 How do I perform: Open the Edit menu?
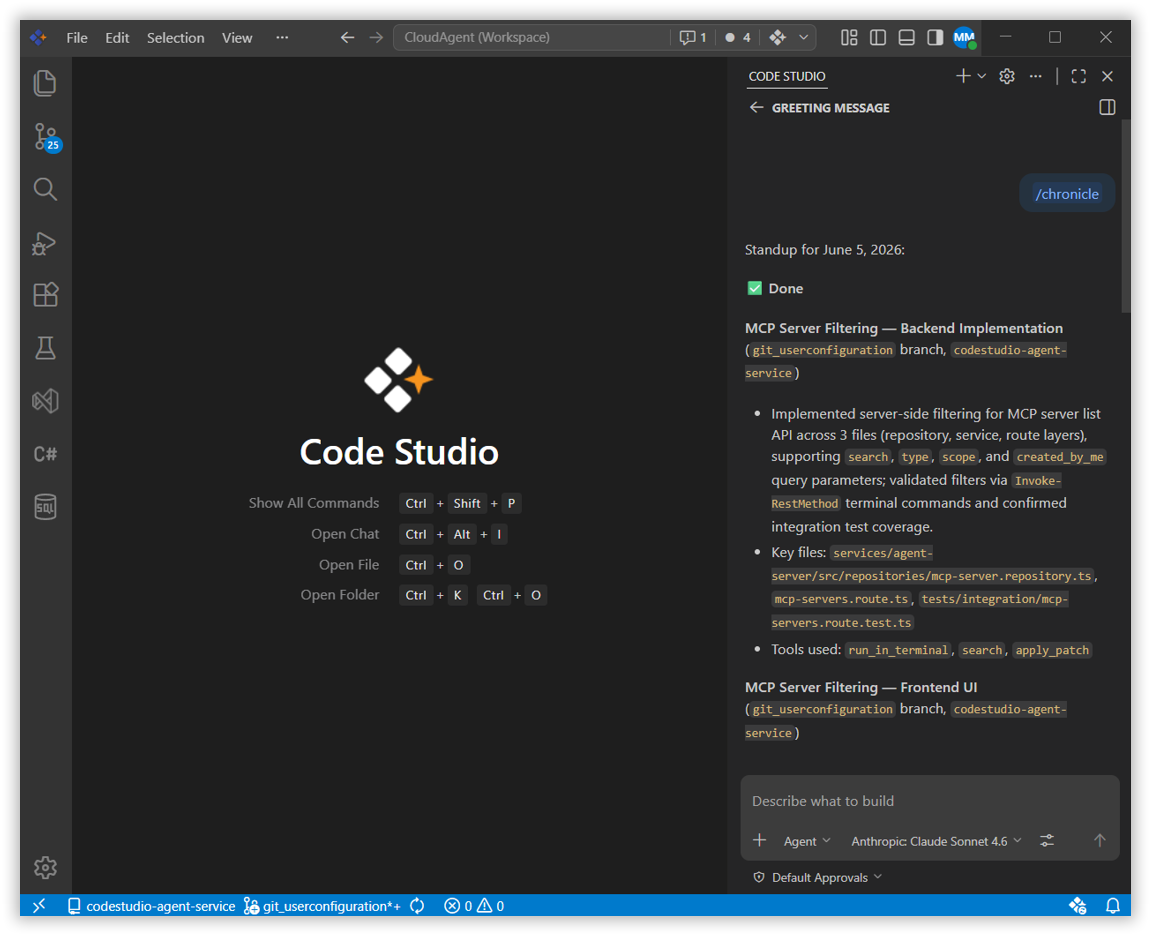(x=117, y=37)
